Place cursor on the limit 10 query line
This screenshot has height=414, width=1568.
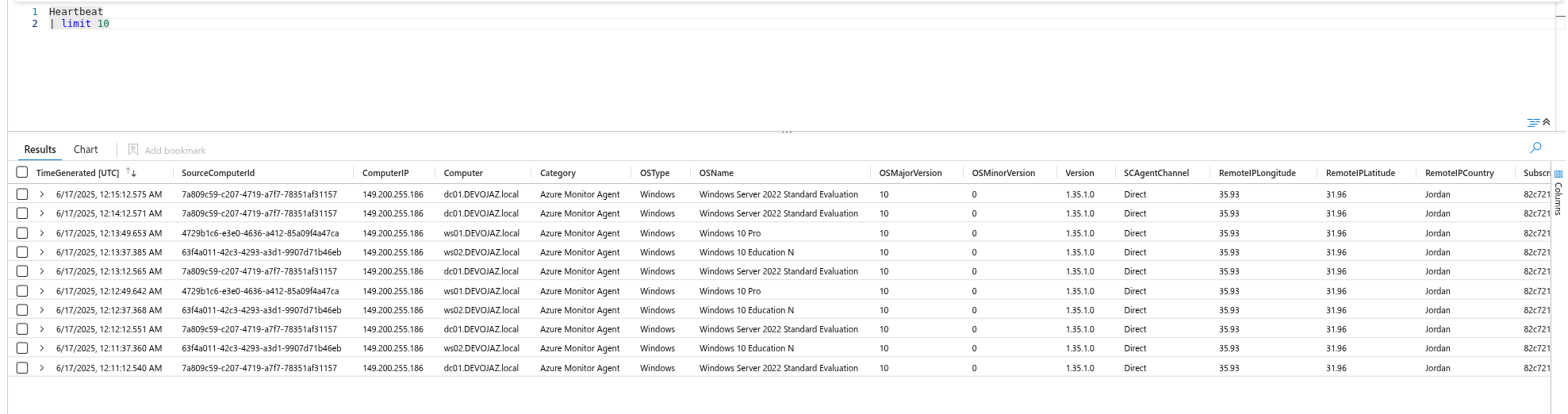(79, 24)
